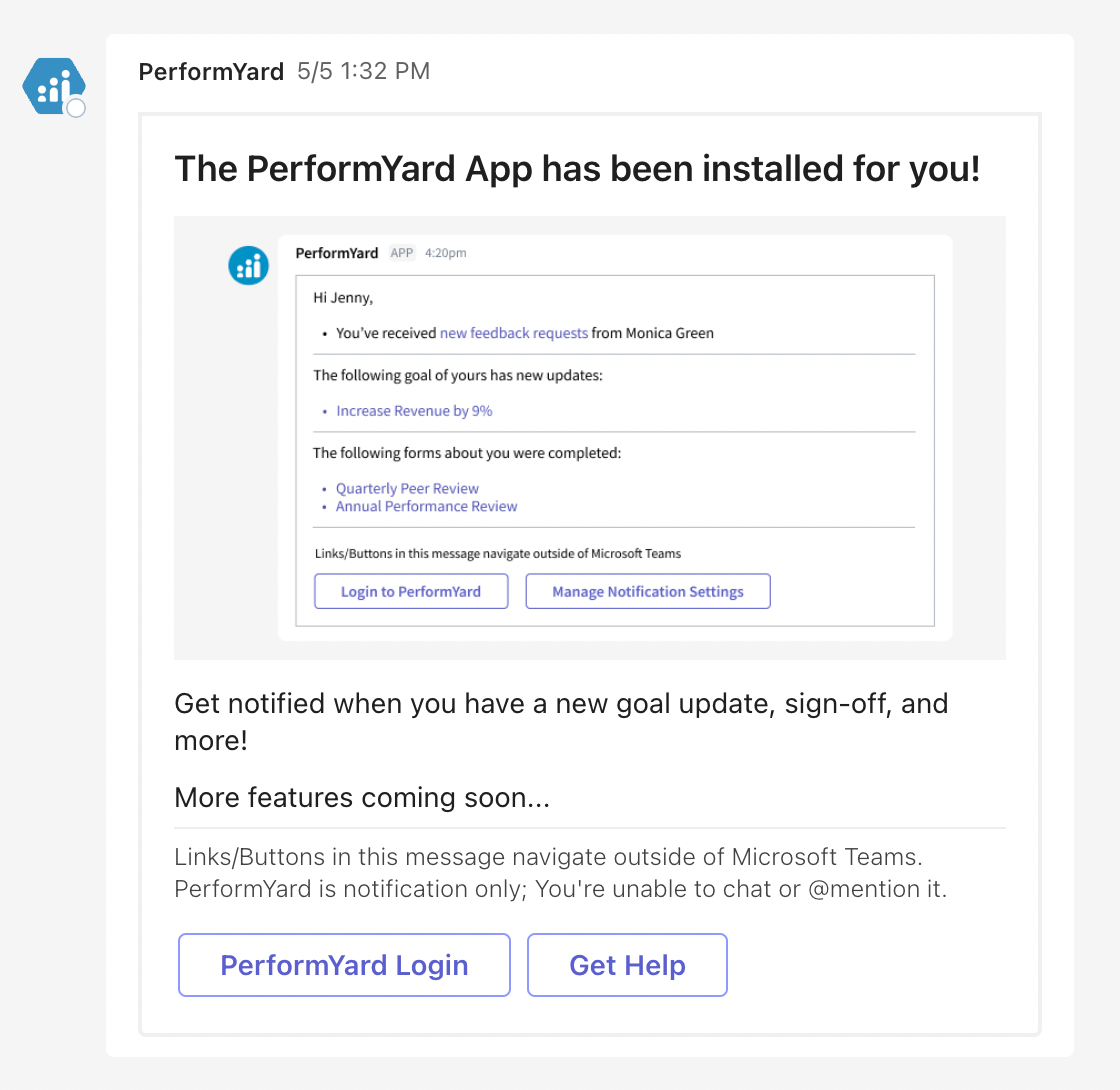Click the 'More features coming soon...' text
Image resolution: width=1120 pixels, height=1090 pixels.
[362, 797]
